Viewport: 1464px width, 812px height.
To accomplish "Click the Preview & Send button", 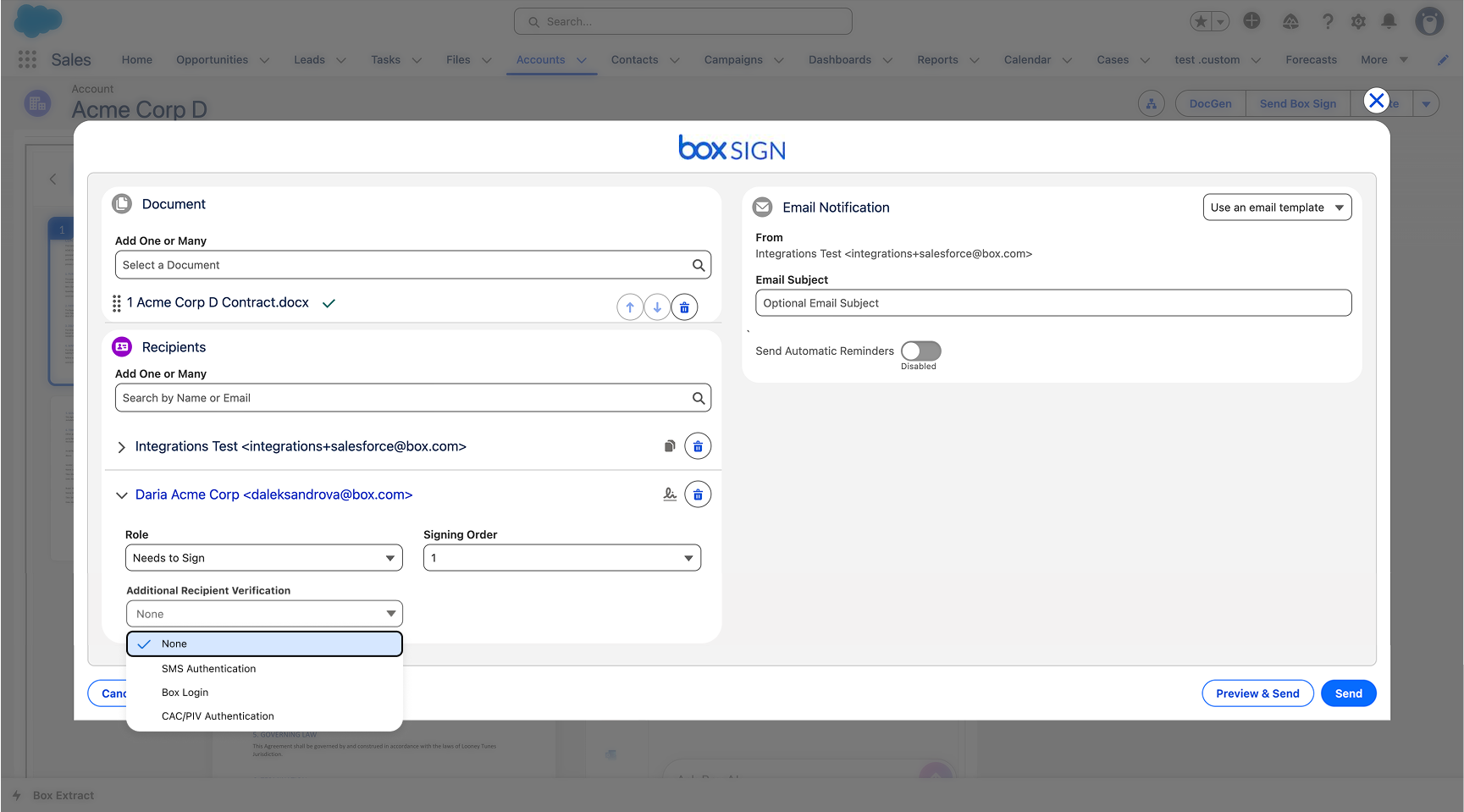I will [x=1257, y=693].
